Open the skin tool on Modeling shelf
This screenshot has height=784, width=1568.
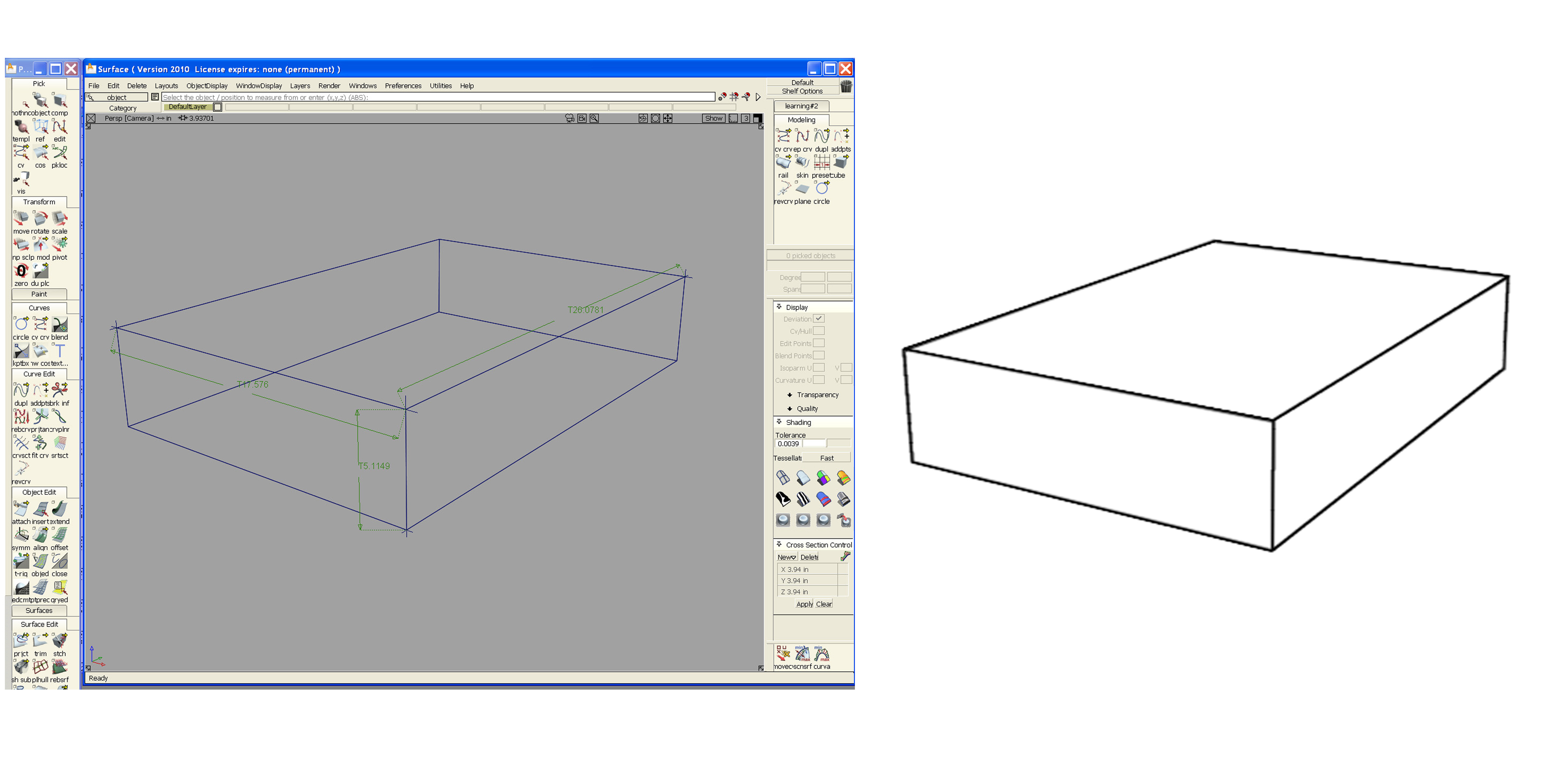point(803,162)
